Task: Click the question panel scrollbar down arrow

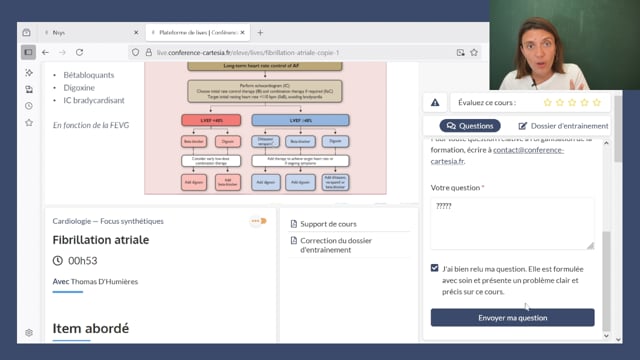Action: pyautogui.click(x=606, y=336)
